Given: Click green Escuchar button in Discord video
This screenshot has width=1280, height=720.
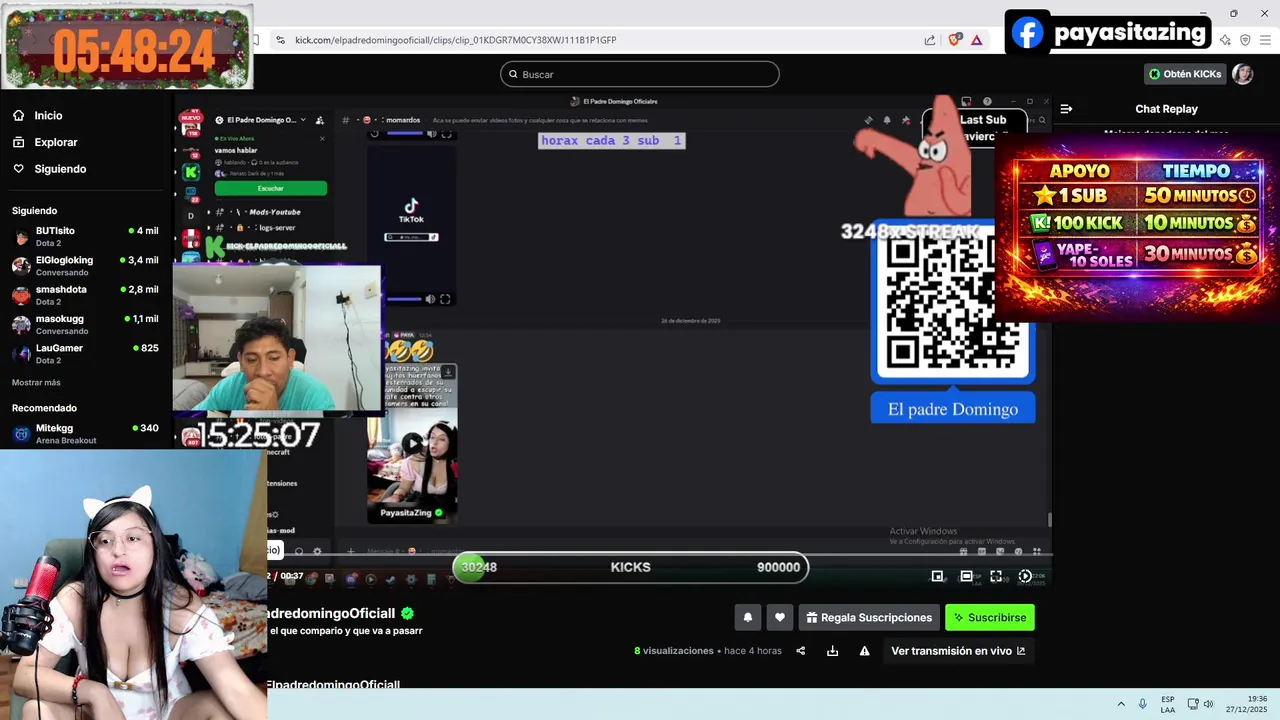Looking at the screenshot, I should (270, 188).
